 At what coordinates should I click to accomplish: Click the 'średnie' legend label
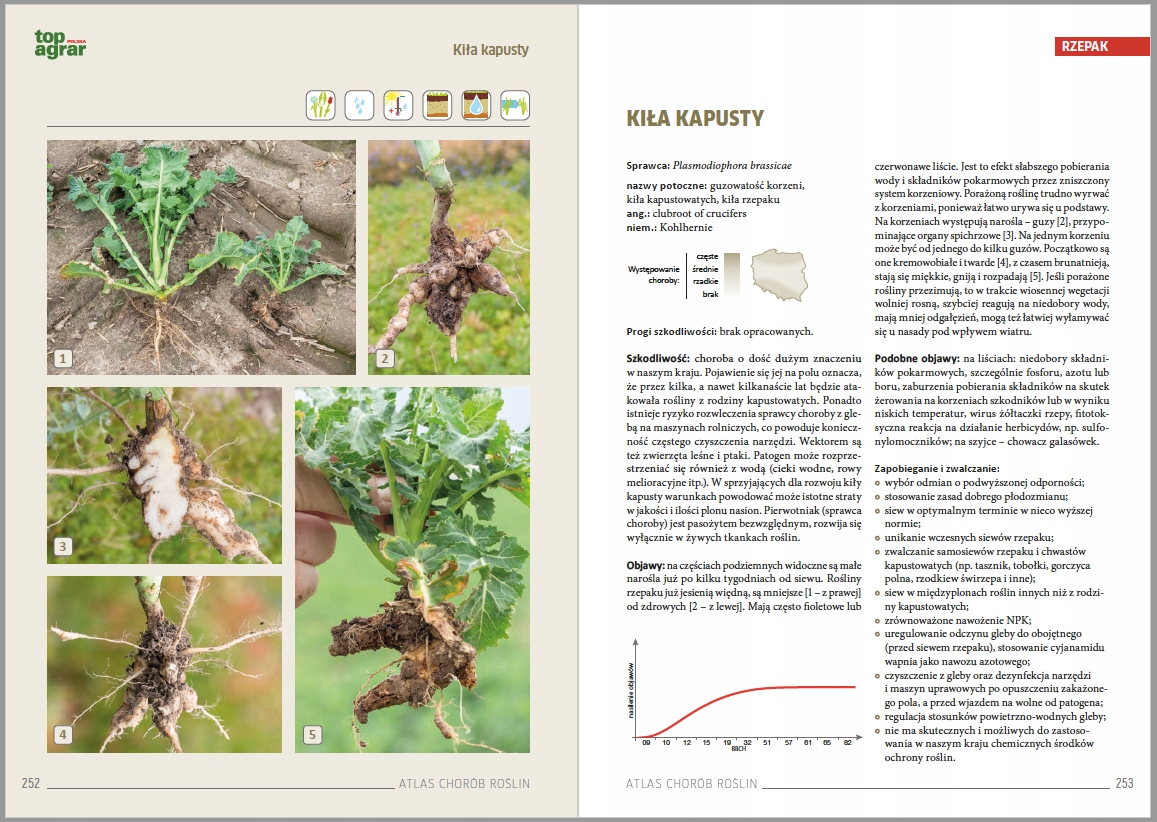point(705,269)
